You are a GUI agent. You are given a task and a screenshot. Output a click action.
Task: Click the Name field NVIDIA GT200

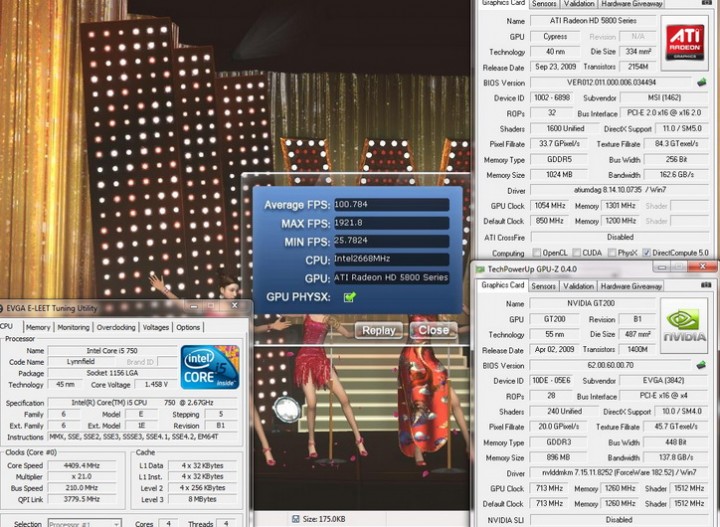coord(592,303)
